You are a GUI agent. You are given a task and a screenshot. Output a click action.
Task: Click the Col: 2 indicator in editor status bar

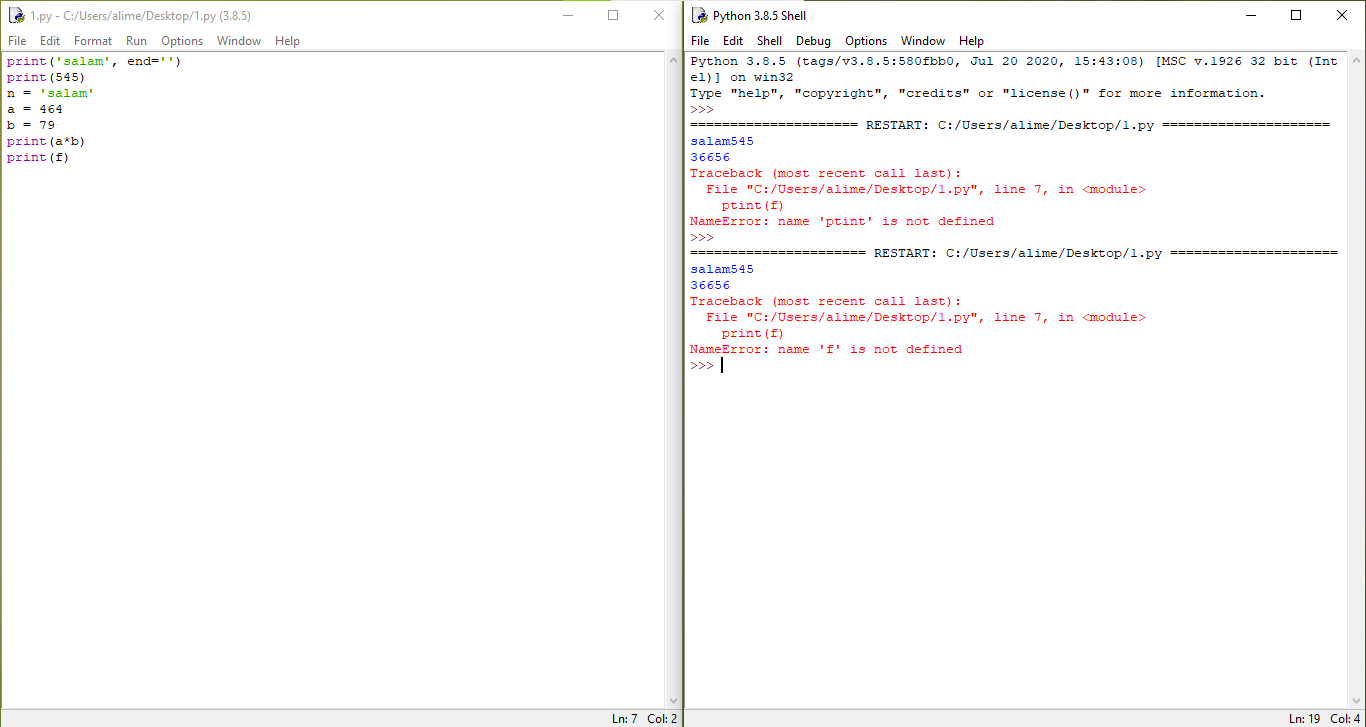(x=662, y=718)
